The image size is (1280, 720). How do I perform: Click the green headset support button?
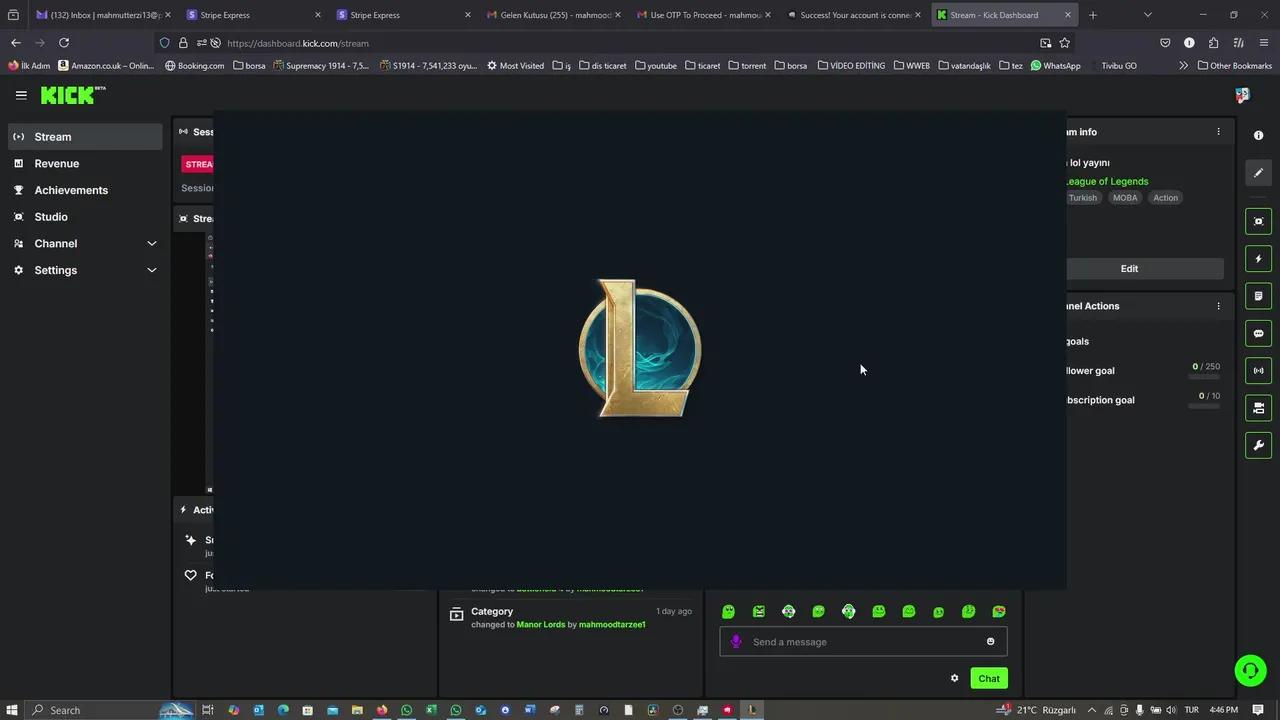point(1250,670)
